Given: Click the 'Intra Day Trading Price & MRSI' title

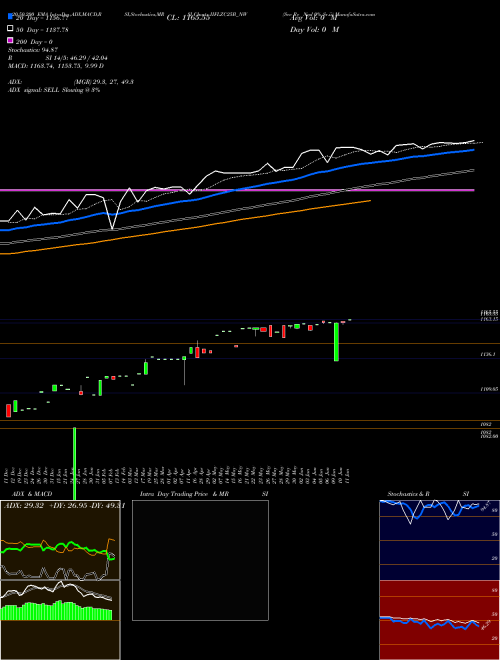Looking at the screenshot, I should tap(204, 494).
